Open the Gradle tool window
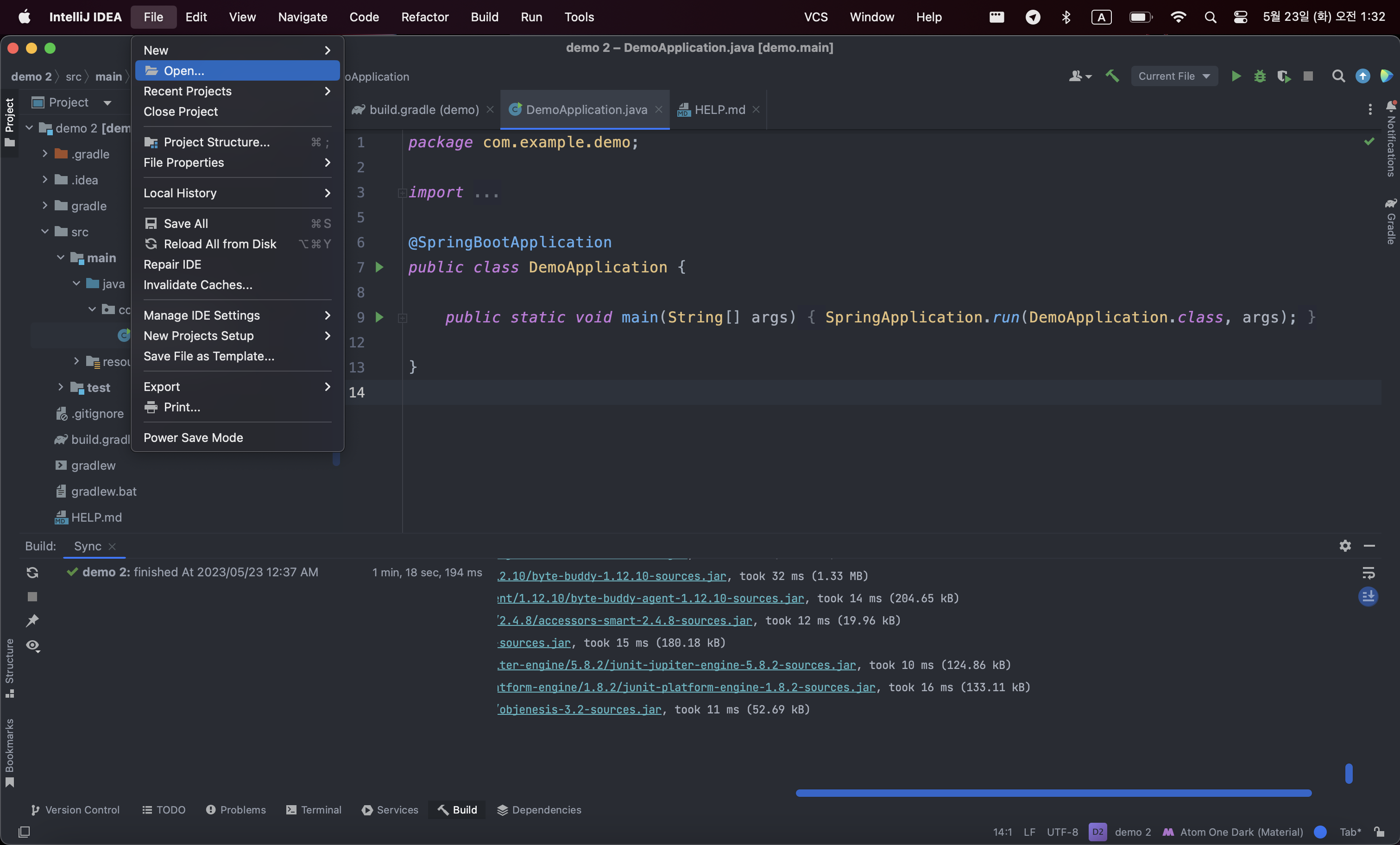Image resolution: width=1400 pixels, height=845 pixels. [x=1390, y=221]
